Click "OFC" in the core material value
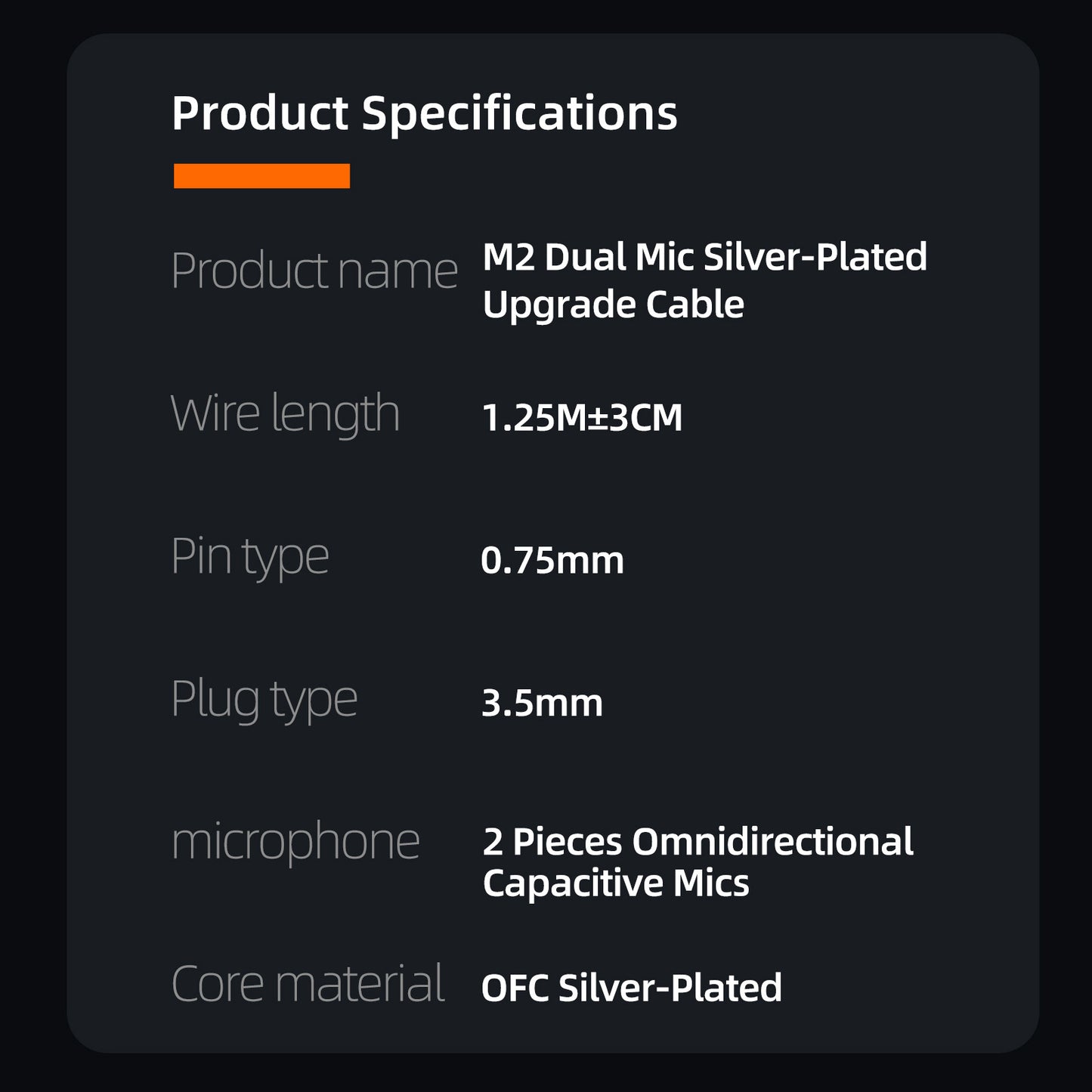Viewport: 1092px width, 1092px height. coord(515,988)
